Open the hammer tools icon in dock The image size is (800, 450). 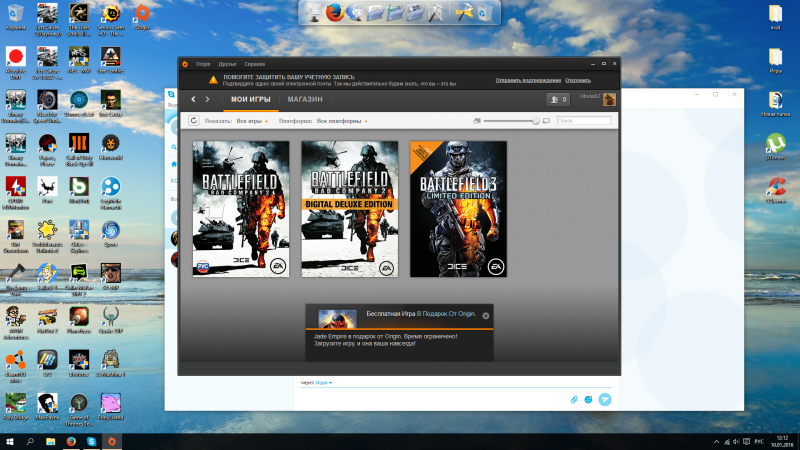pos(464,12)
